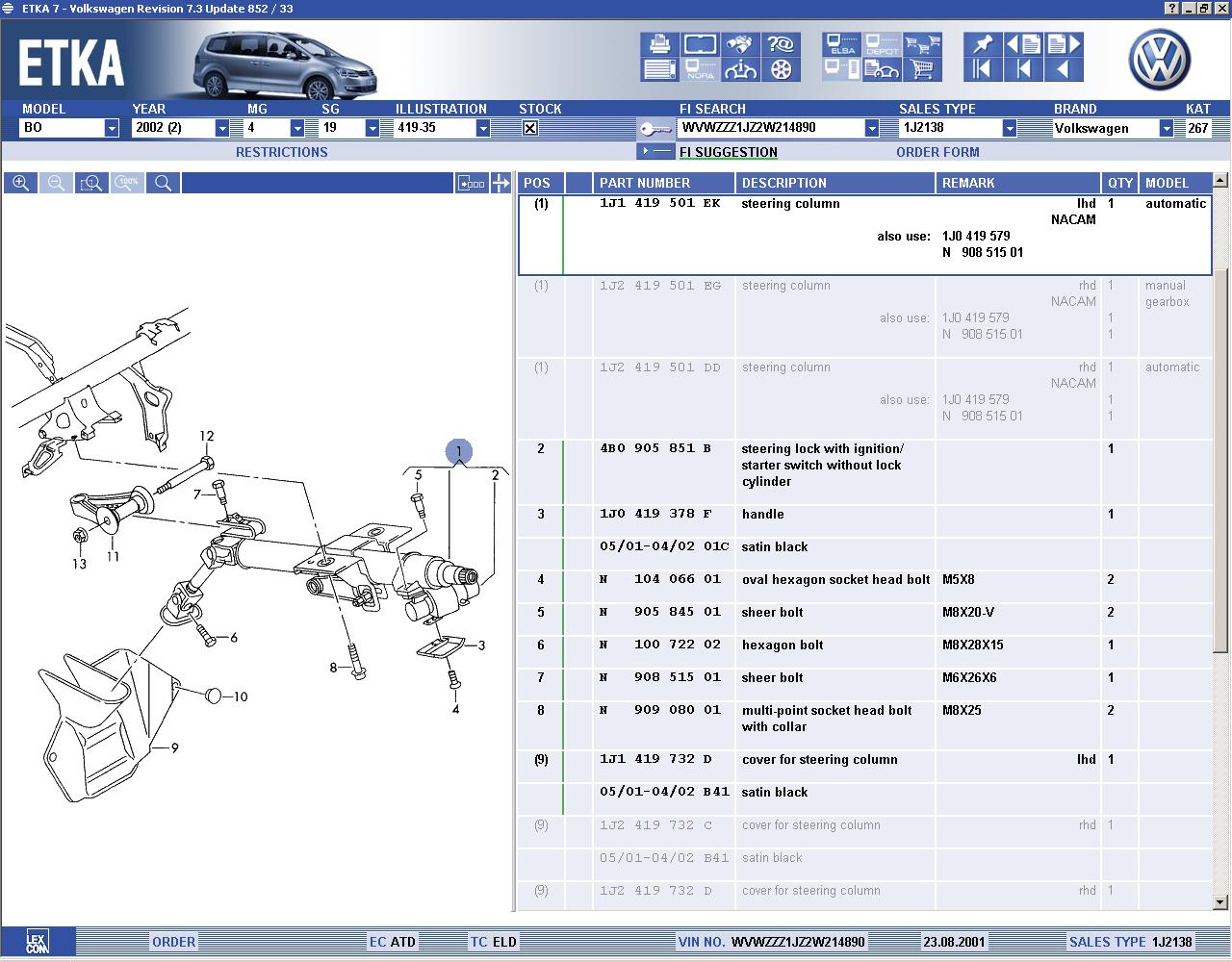This screenshot has height=962, width=1232.
Task: Open the vehicle info icon
Action: (740, 69)
